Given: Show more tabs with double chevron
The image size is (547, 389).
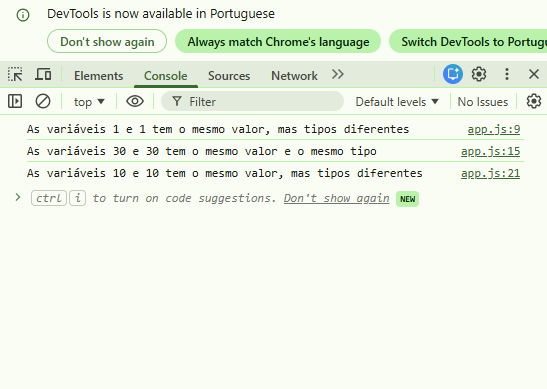Looking at the screenshot, I should [x=338, y=74].
